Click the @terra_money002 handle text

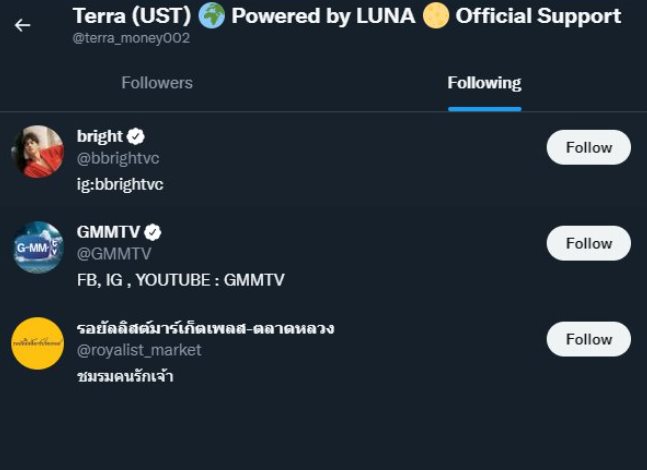(130, 38)
